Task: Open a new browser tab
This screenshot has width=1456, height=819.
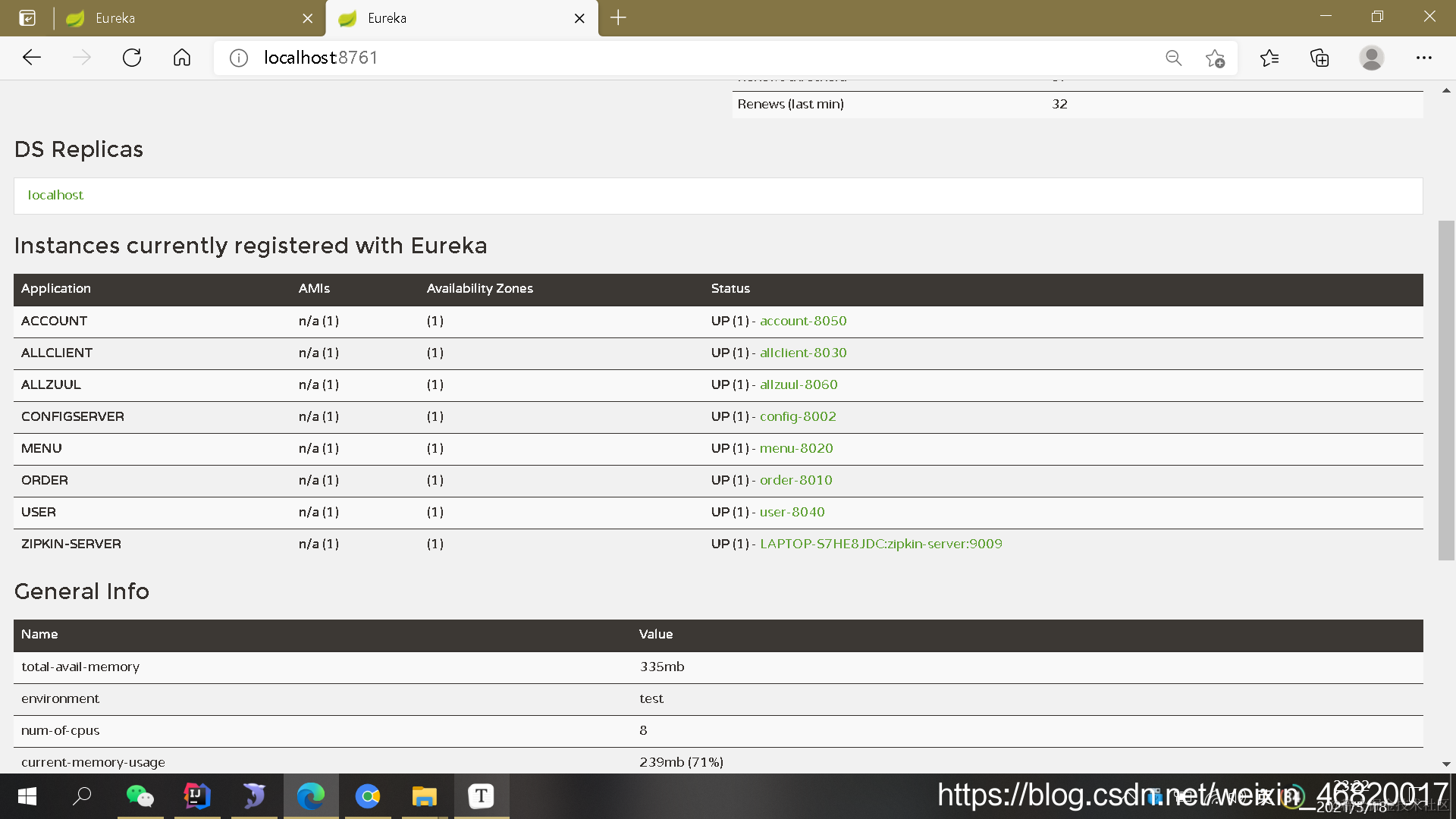Action: [x=618, y=18]
